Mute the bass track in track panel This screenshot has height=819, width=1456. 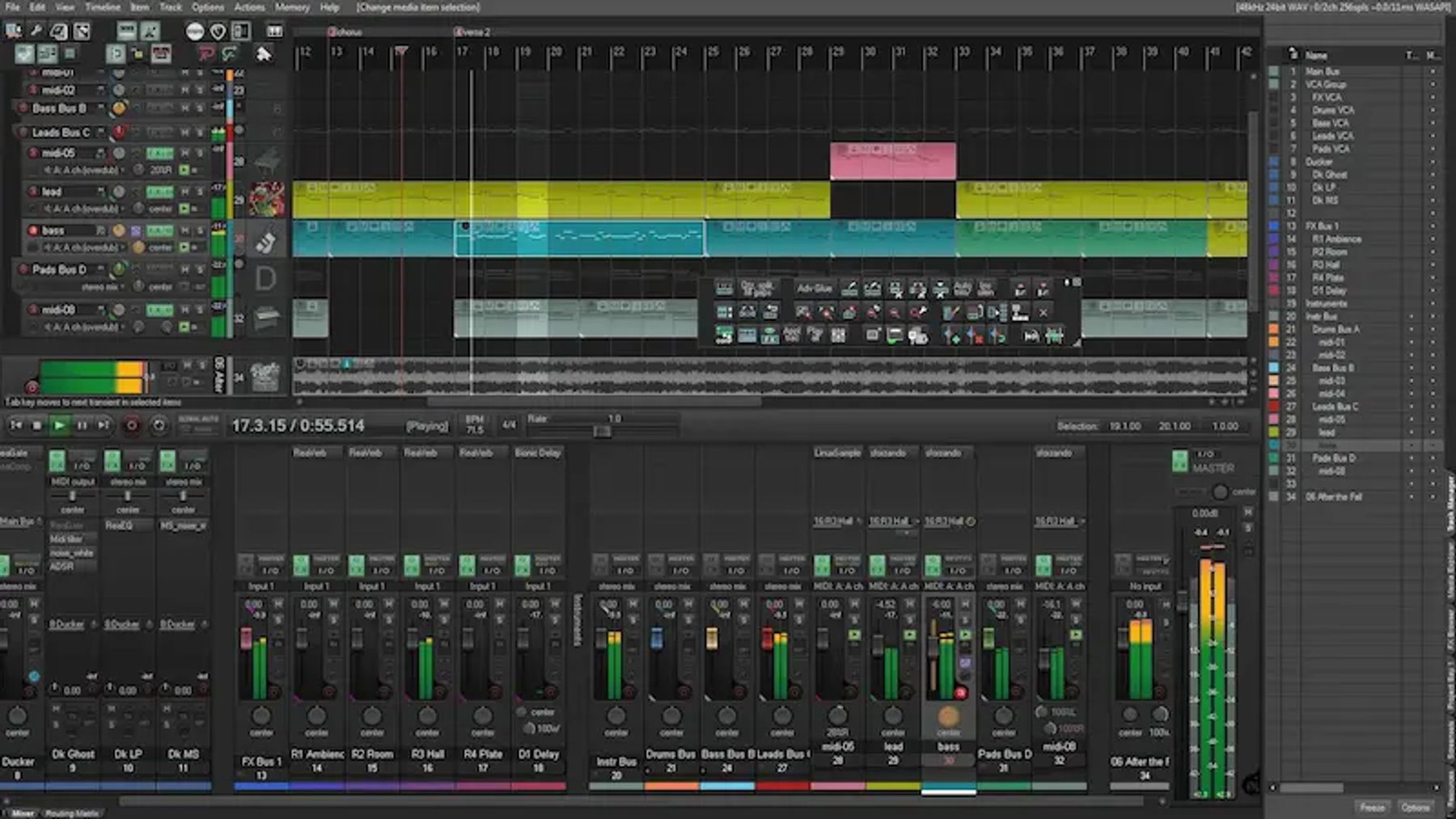[x=185, y=230]
